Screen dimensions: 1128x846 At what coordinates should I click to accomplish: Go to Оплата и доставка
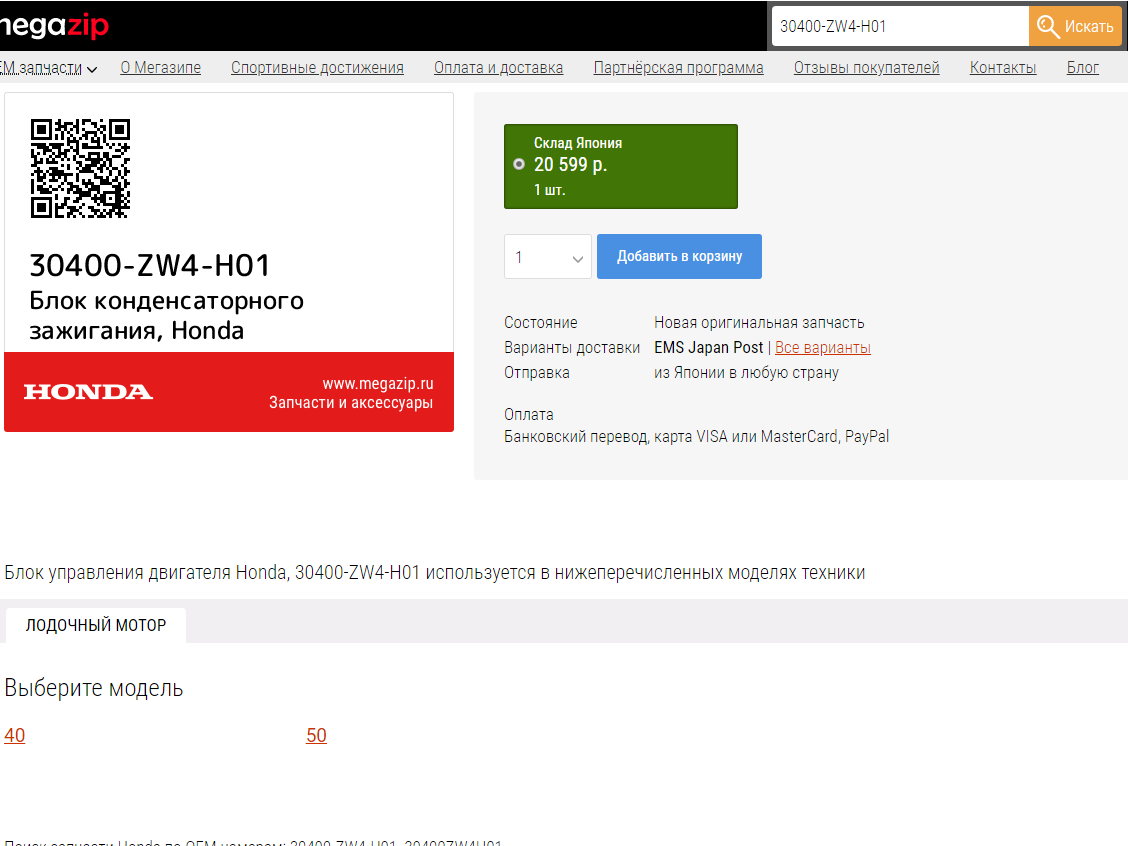coord(498,68)
